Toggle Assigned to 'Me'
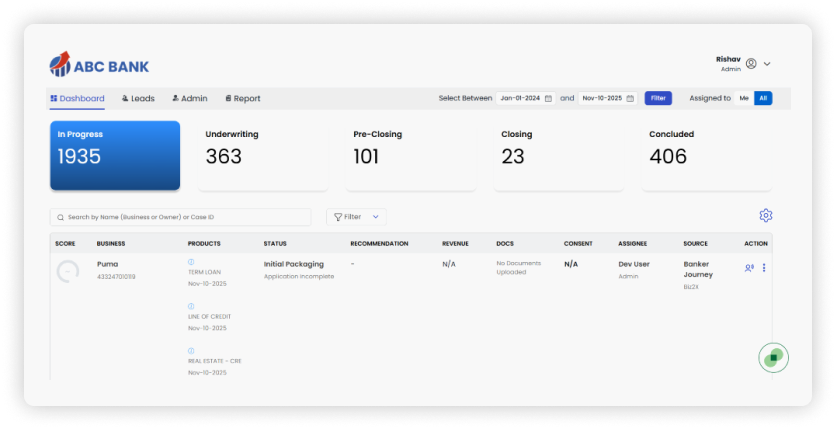Image resolution: width=836 pixels, height=430 pixels. [743, 98]
